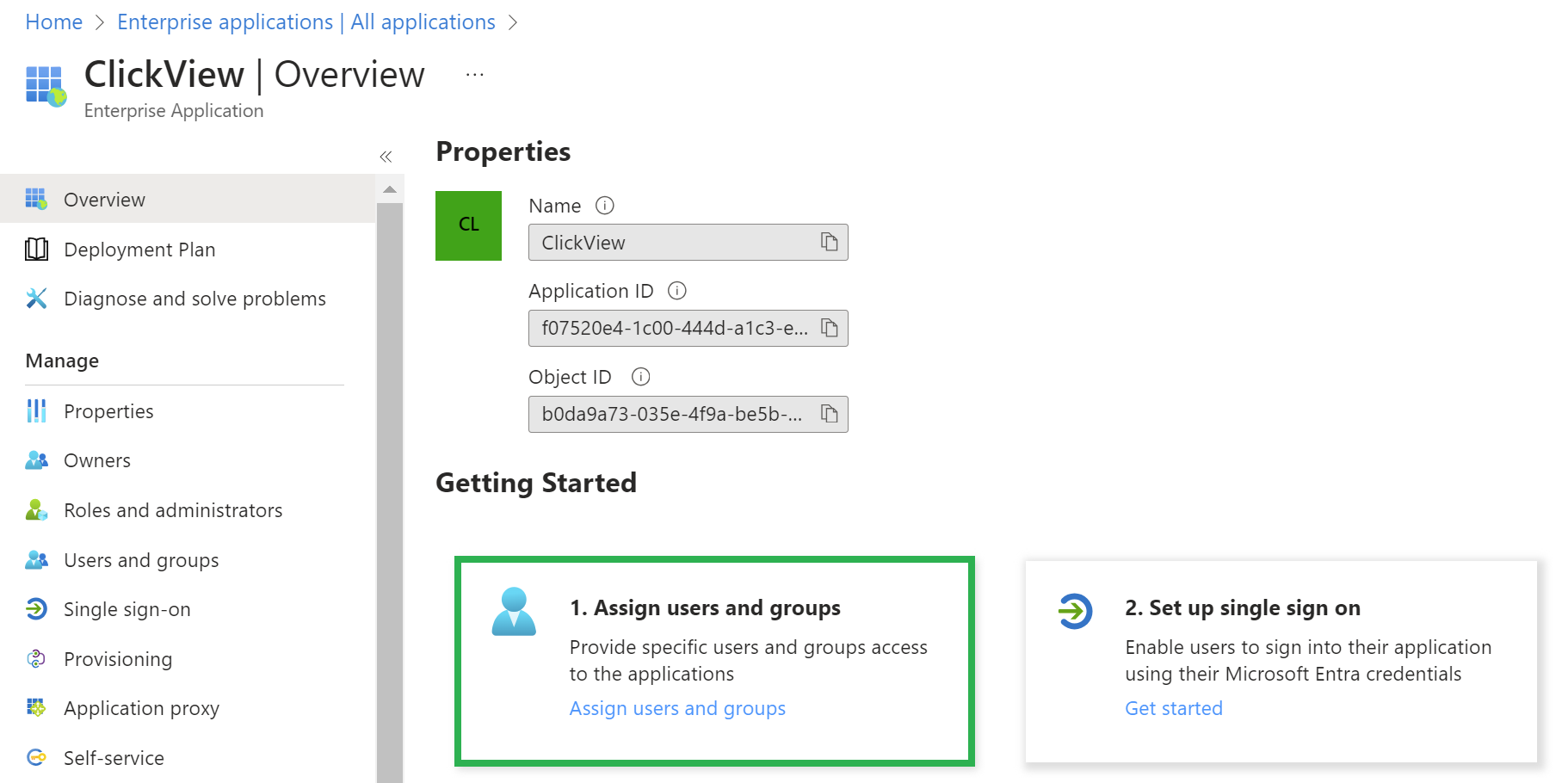Image resolution: width=1568 pixels, height=783 pixels.
Task: Click the 'Getting Started' section heading
Action: [x=536, y=483]
